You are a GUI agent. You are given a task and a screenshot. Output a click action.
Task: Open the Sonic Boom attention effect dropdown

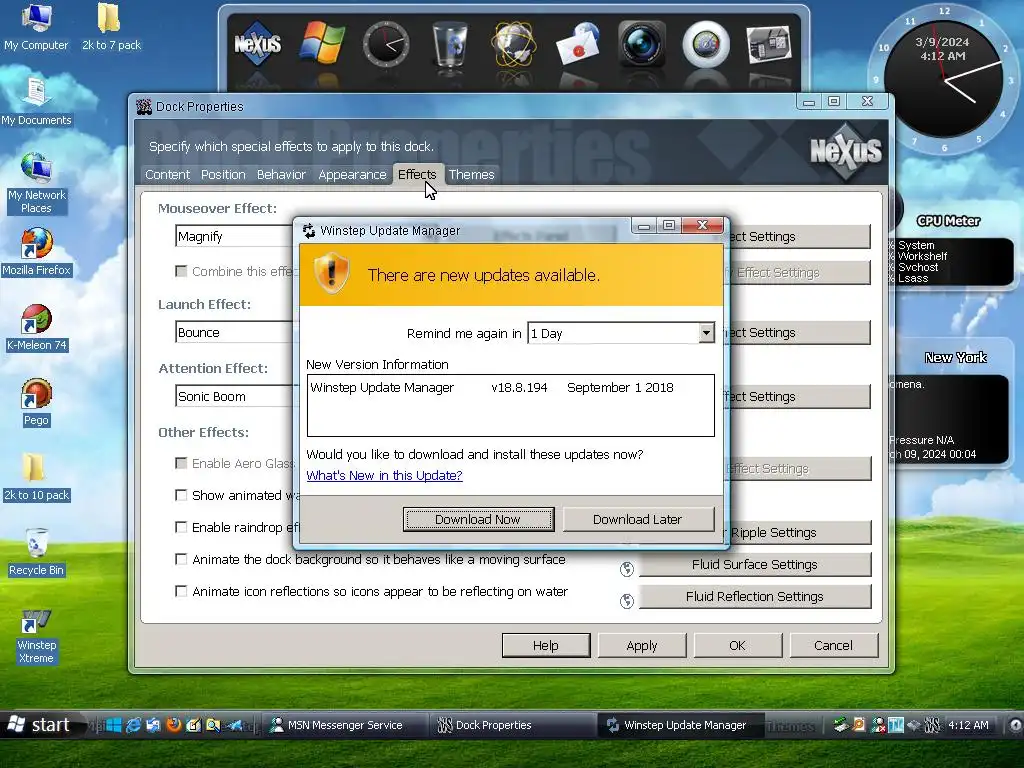tap(234, 396)
